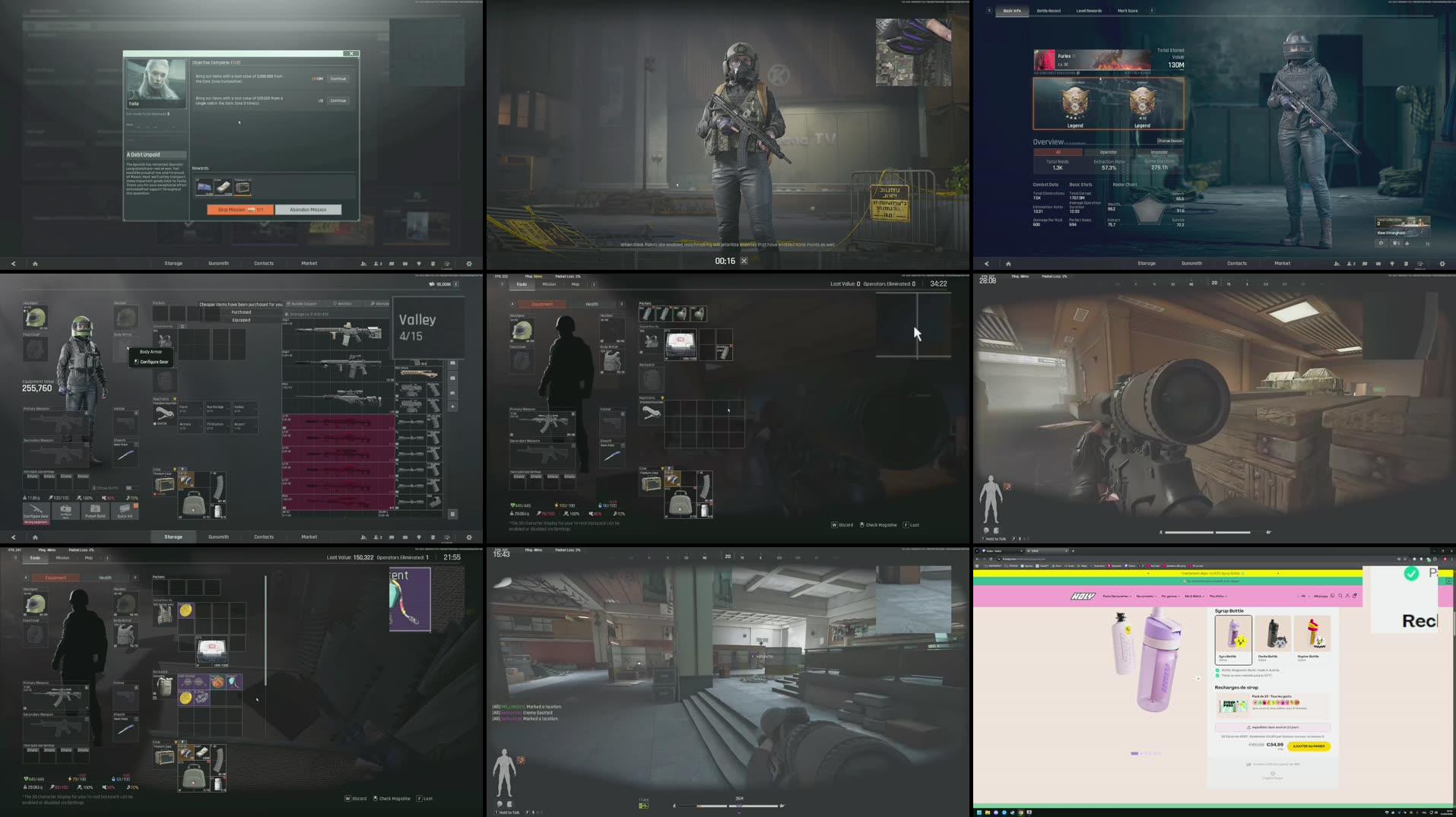This screenshot has width=1456, height=817.
Task: Click Check Magazine in the 34:22 raid inventory
Action: (879, 525)
